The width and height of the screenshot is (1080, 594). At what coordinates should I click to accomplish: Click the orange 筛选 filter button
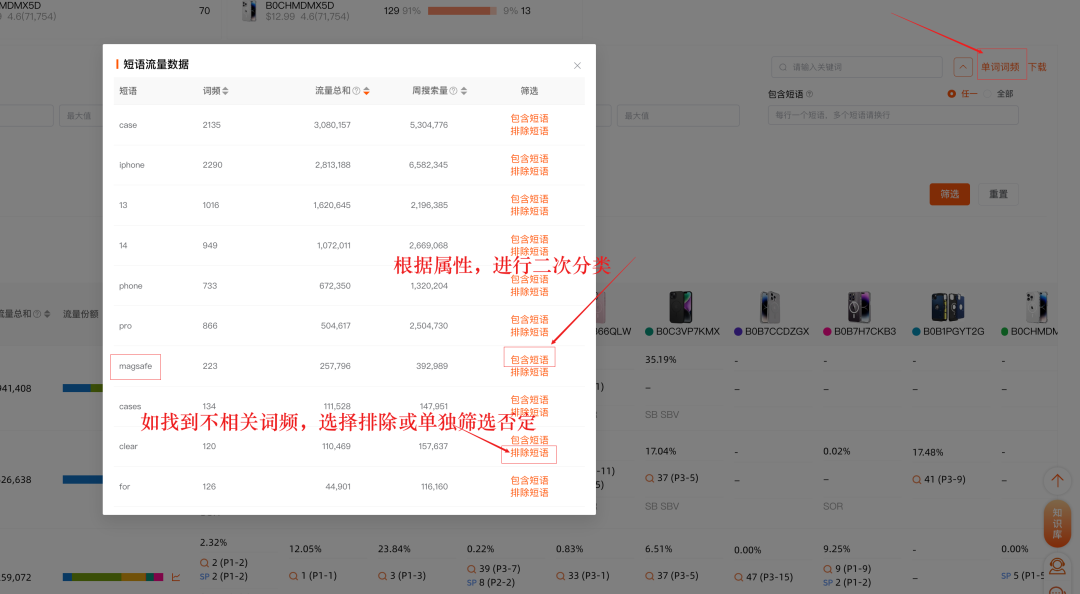click(948, 193)
